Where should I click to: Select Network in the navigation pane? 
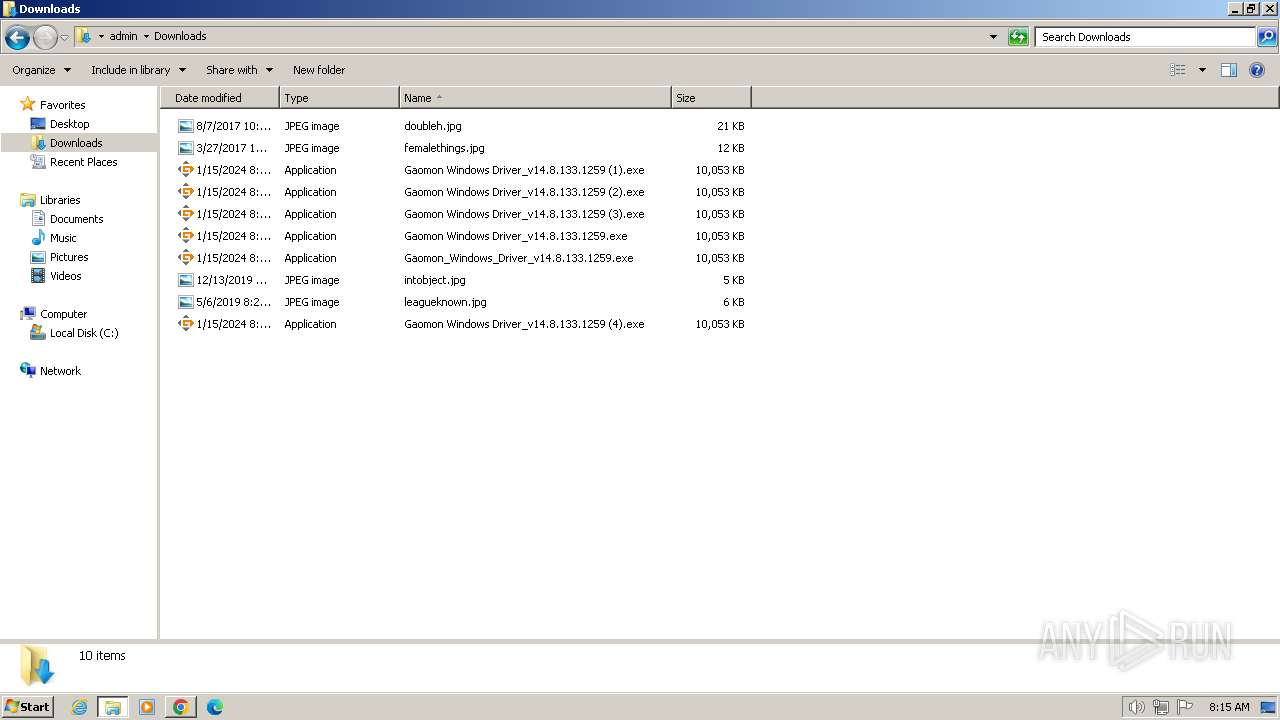tap(60, 371)
